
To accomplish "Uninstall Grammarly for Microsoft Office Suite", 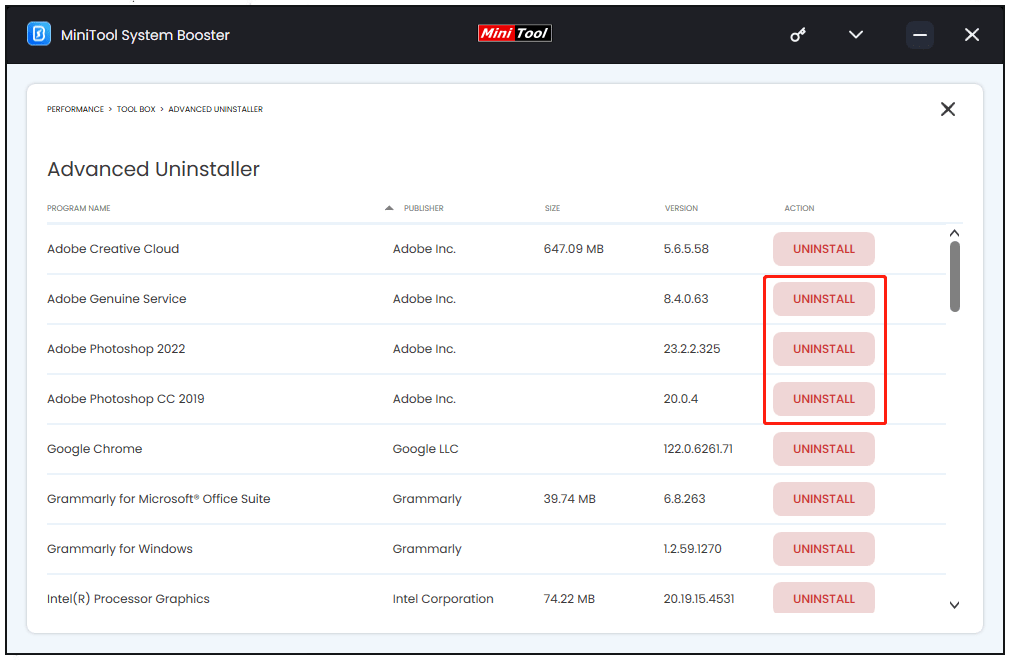I will 824,499.
